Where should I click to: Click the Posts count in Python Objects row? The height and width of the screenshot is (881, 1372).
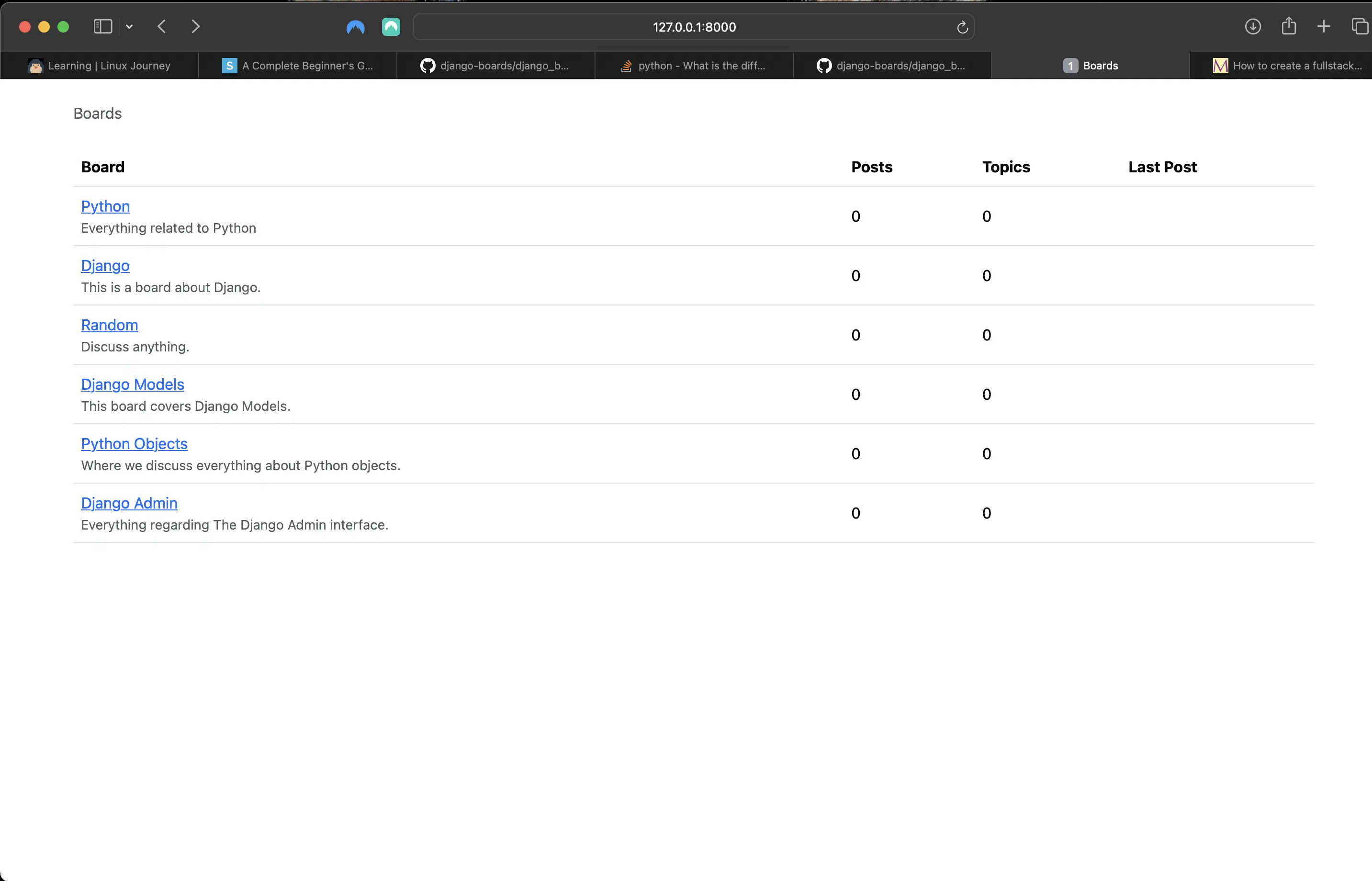click(855, 454)
